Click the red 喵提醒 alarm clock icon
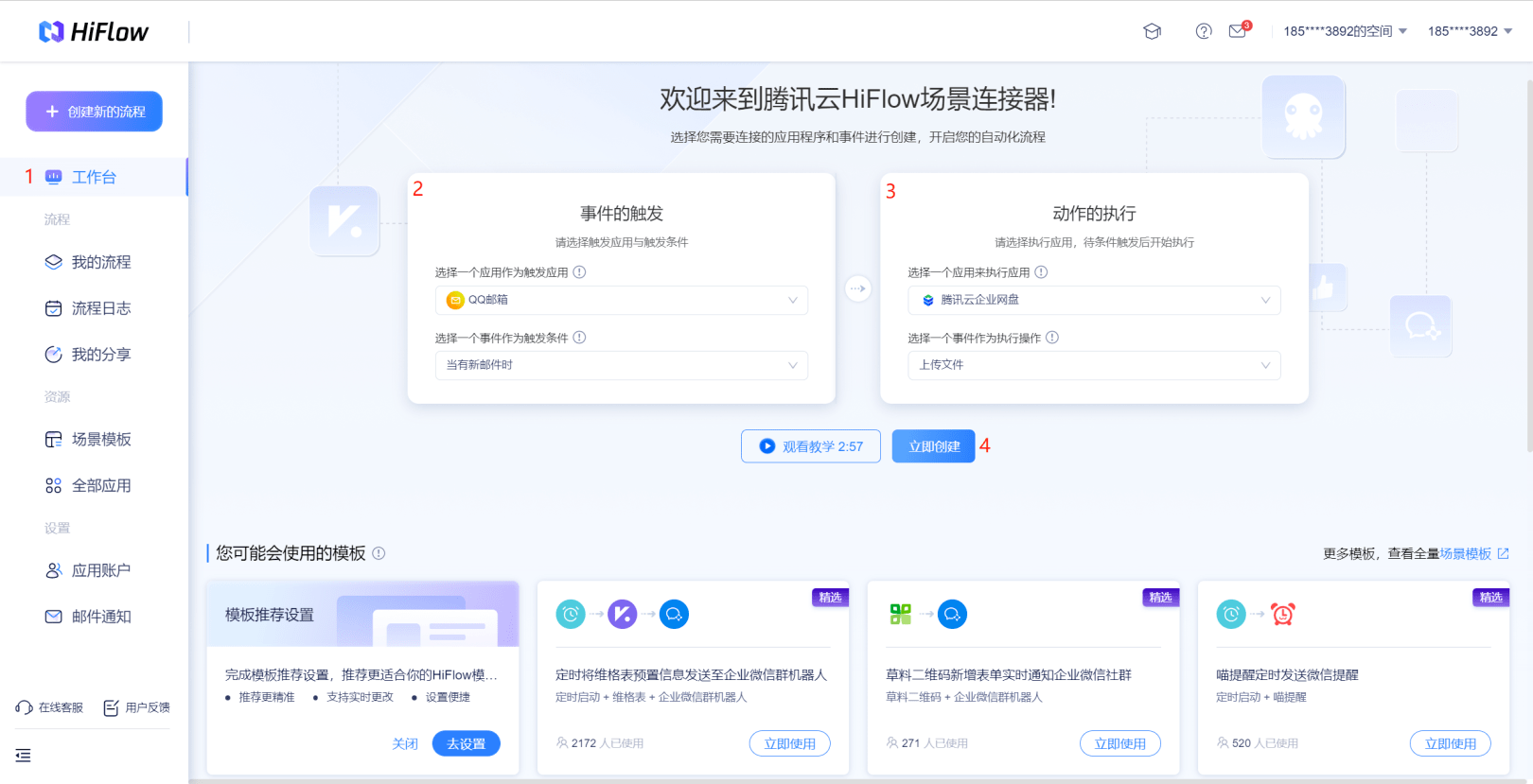 (1283, 615)
